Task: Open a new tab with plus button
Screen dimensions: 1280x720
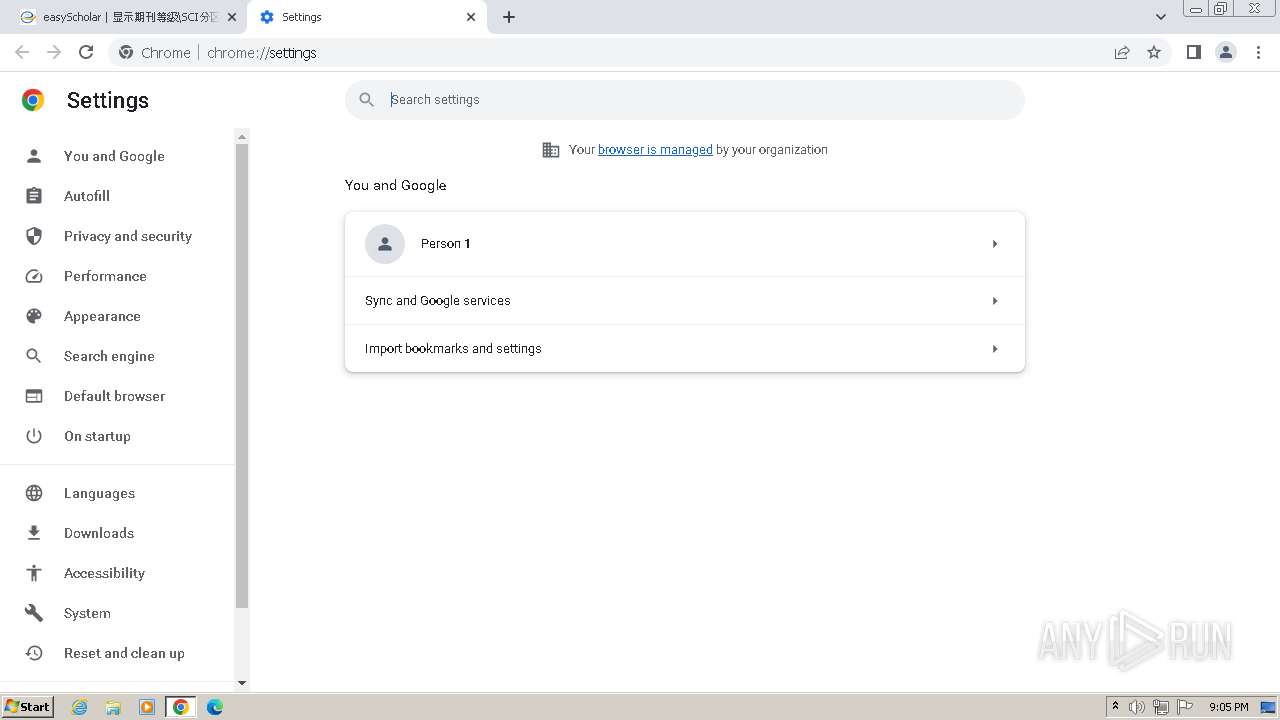Action: click(509, 17)
